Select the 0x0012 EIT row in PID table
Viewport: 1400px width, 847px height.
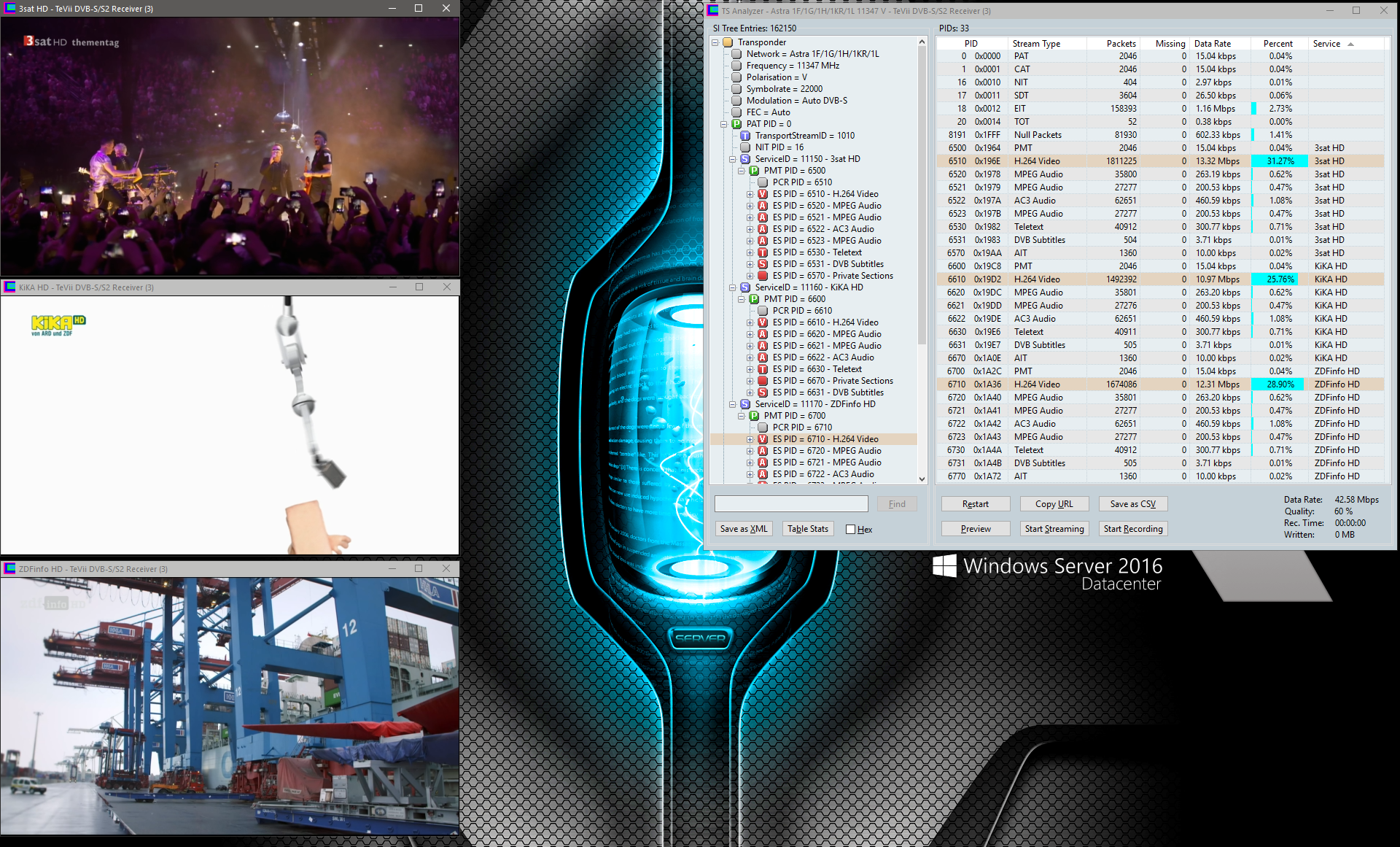1161,109
